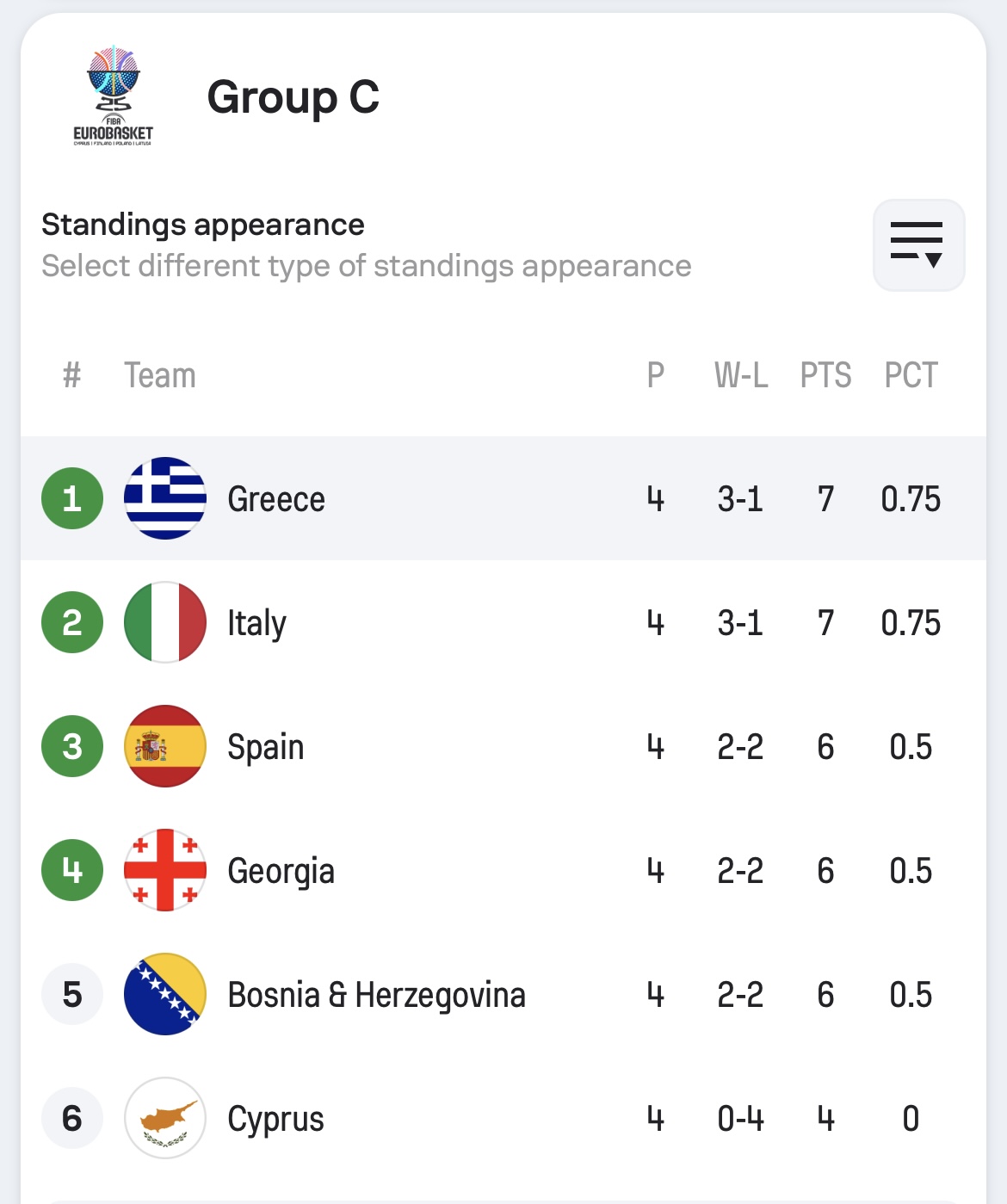Image resolution: width=1007 pixels, height=1204 pixels.
Task: Open the Greece team name
Action: pos(276,499)
